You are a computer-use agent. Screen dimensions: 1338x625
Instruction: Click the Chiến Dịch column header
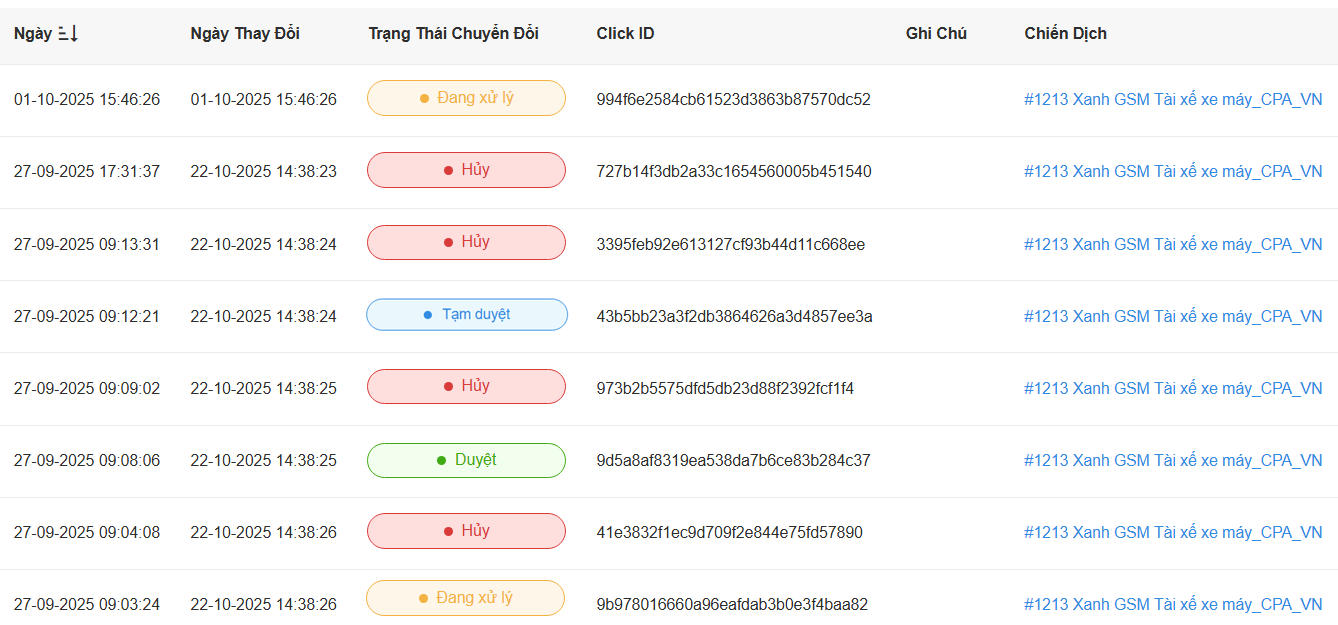1064,33
